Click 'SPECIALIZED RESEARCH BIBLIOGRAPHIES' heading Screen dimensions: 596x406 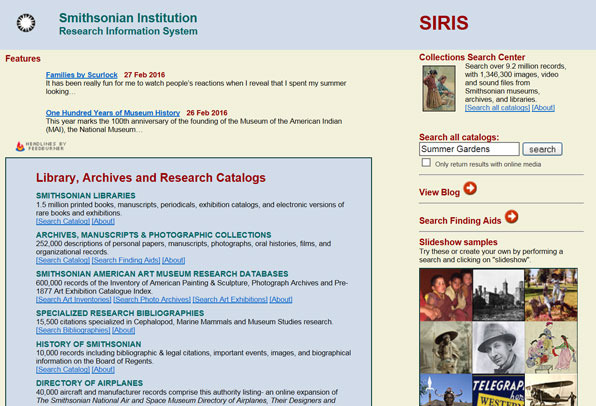tap(120, 313)
